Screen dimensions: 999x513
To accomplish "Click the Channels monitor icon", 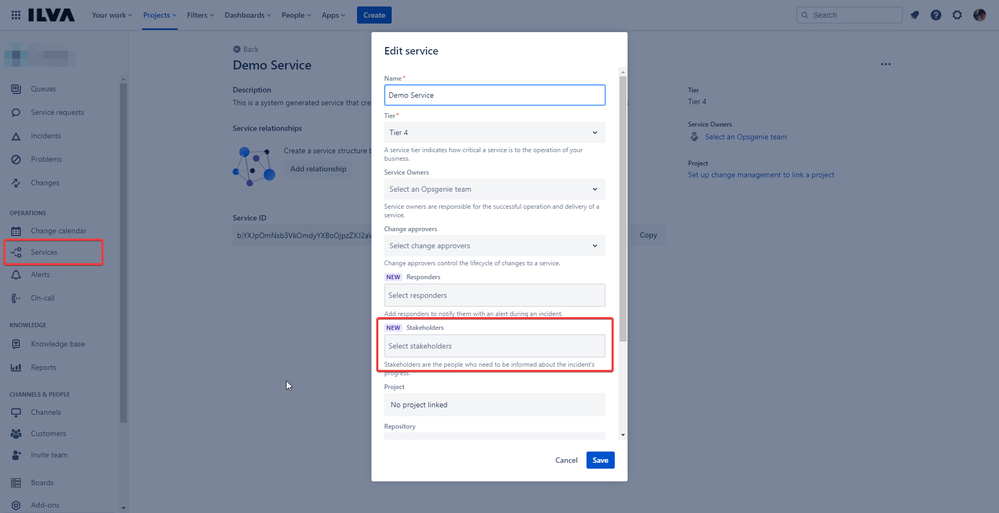I will tap(17, 412).
